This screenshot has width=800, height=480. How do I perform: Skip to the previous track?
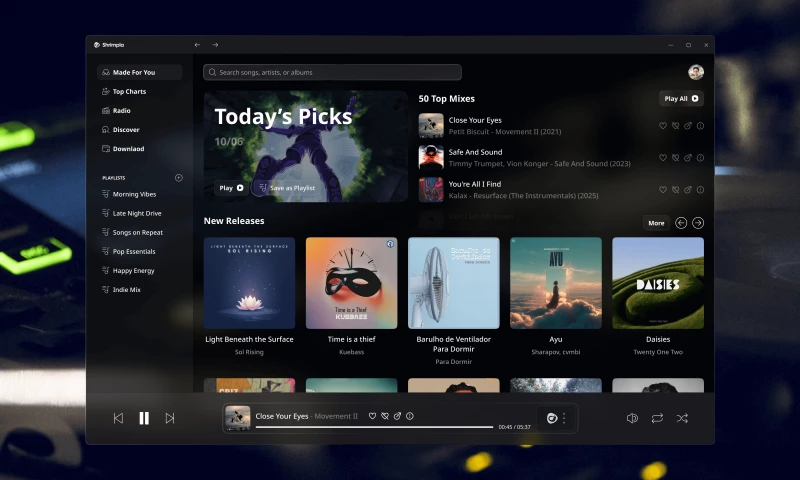point(118,418)
